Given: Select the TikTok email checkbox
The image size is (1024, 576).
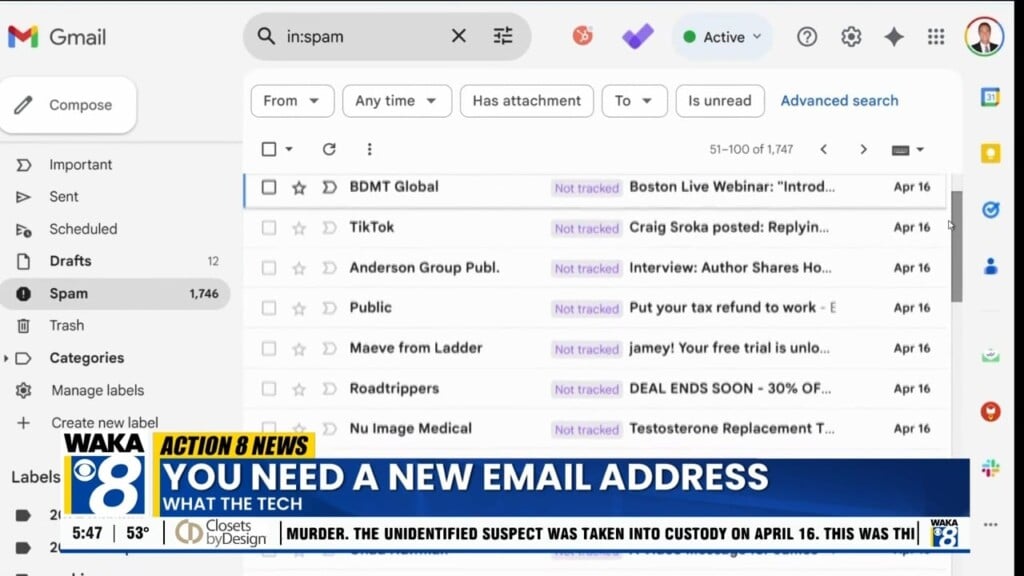Looking at the screenshot, I should tap(268, 228).
